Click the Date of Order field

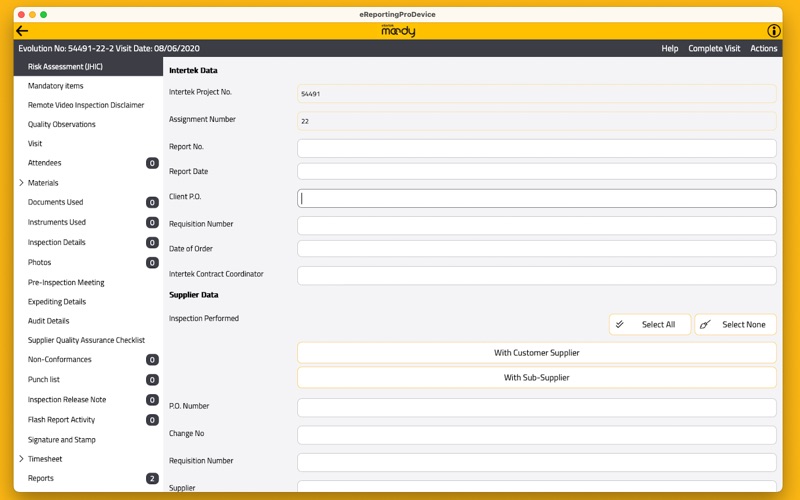point(537,249)
